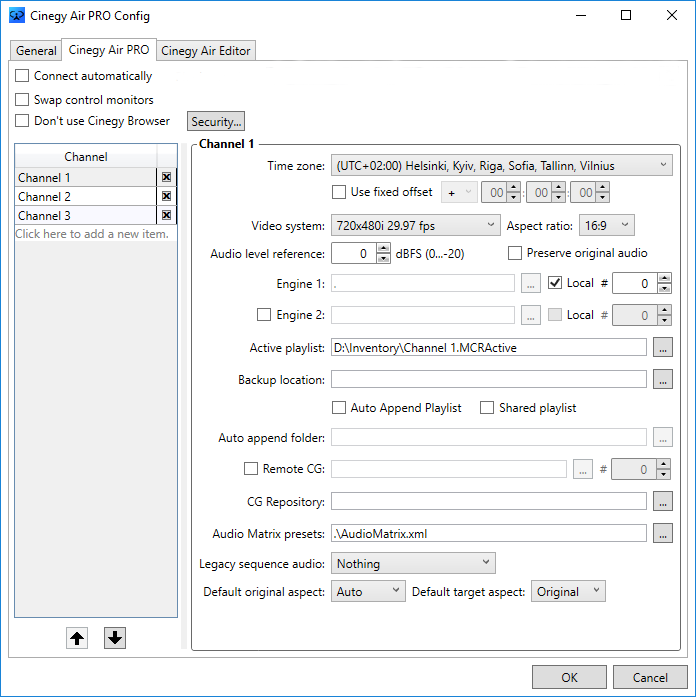Screen dimensions: 696x697
Task: Increase Engine 1 local number
Action: pyautogui.click(x=664, y=278)
